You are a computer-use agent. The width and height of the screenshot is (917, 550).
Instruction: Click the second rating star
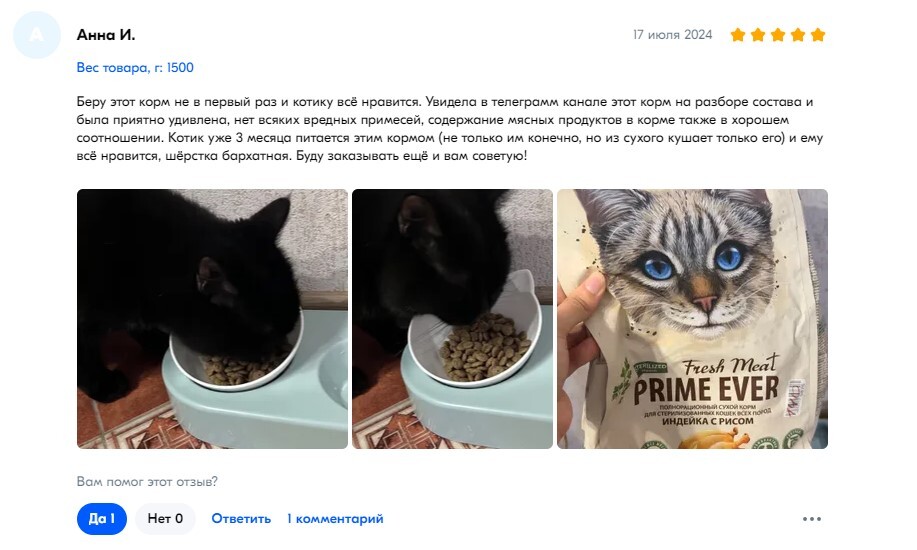point(758,35)
